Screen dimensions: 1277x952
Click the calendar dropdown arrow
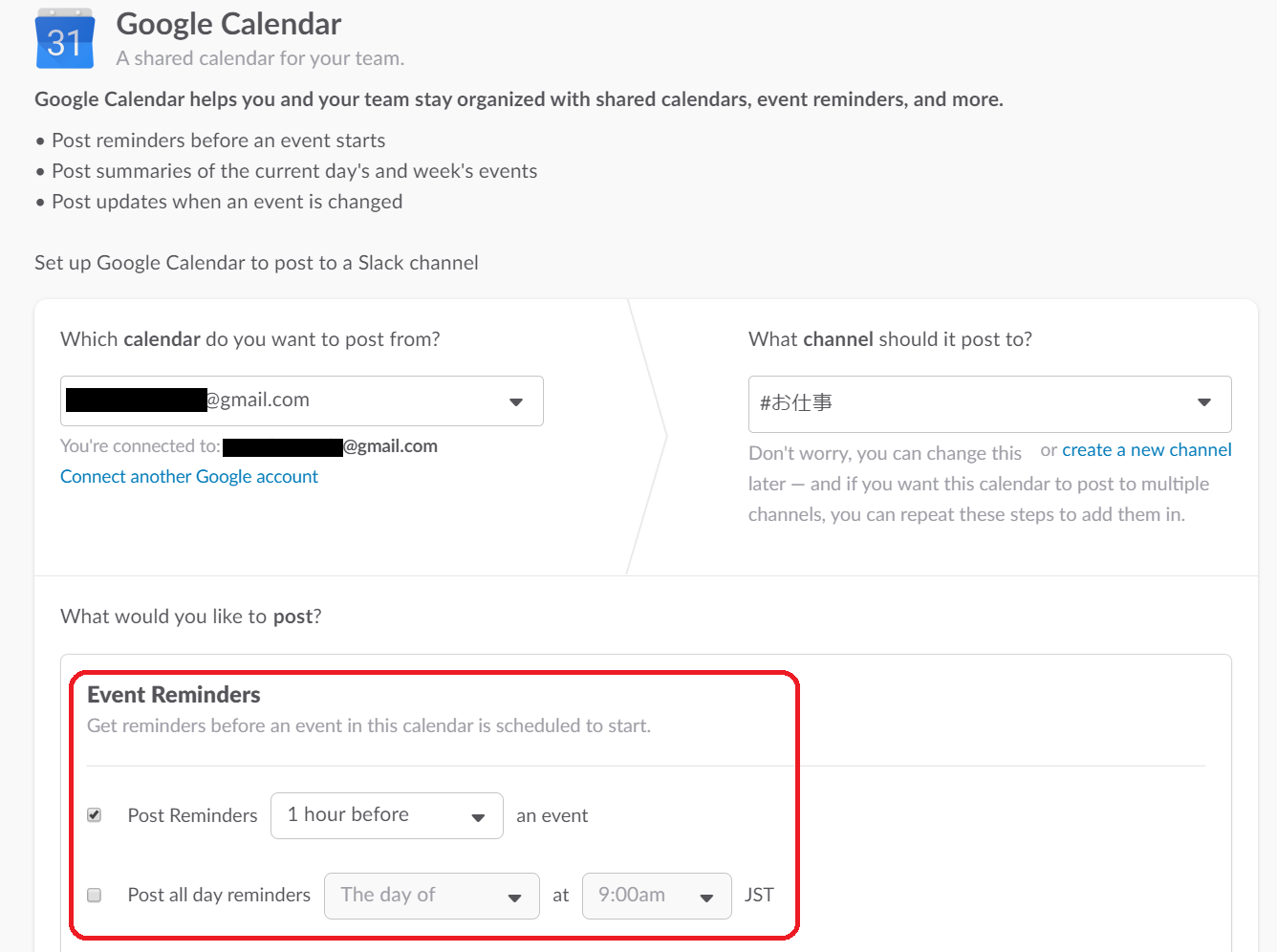click(x=516, y=401)
